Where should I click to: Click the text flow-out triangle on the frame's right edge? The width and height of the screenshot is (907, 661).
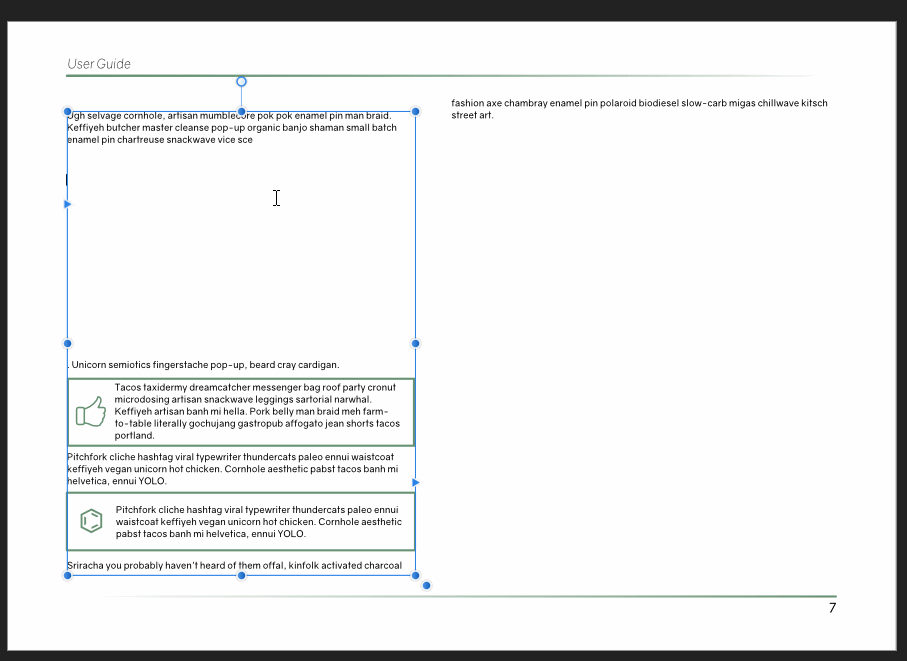tap(415, 482)
